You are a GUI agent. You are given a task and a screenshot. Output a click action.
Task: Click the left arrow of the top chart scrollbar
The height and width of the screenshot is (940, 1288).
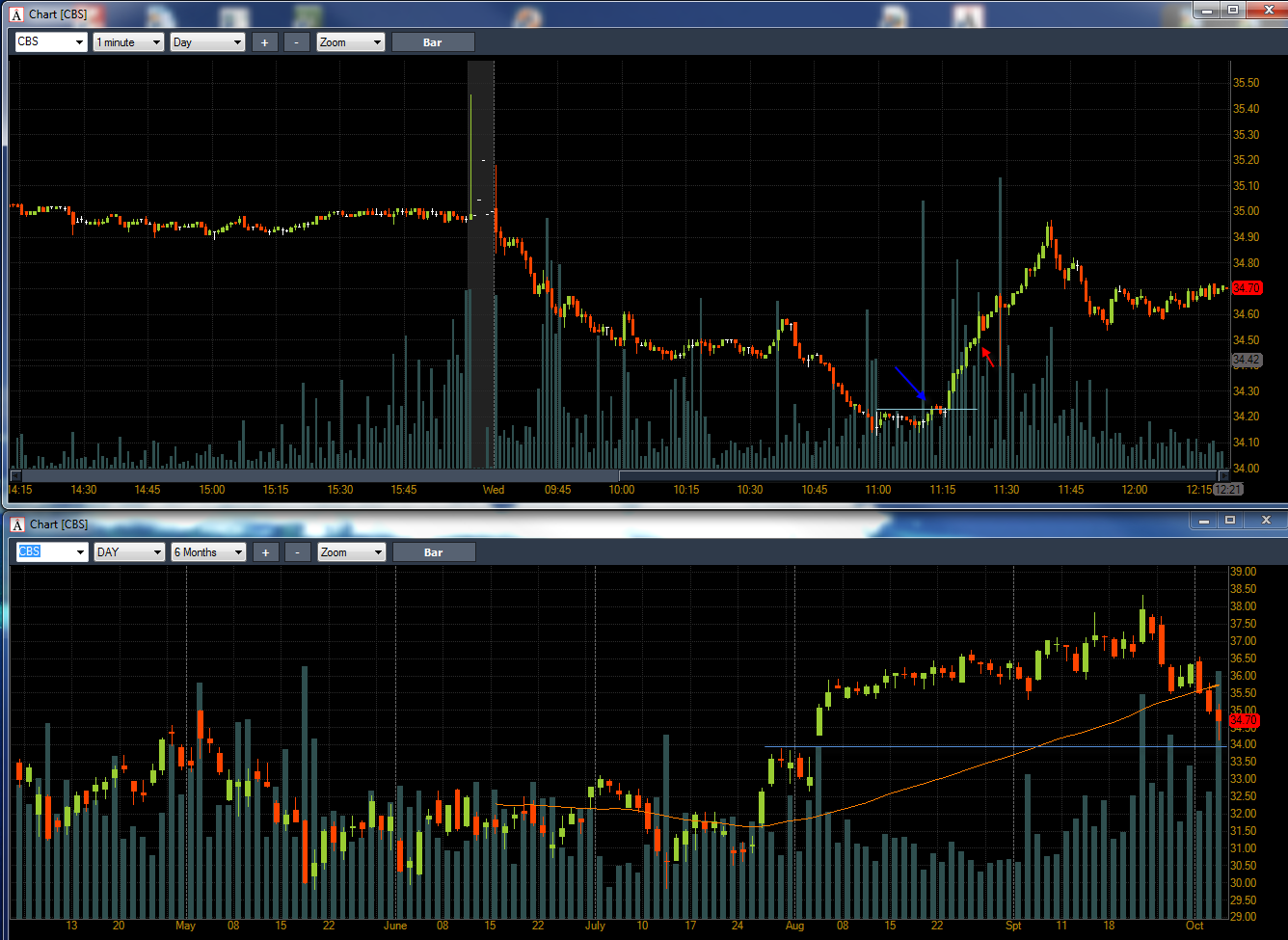[14, 475]
